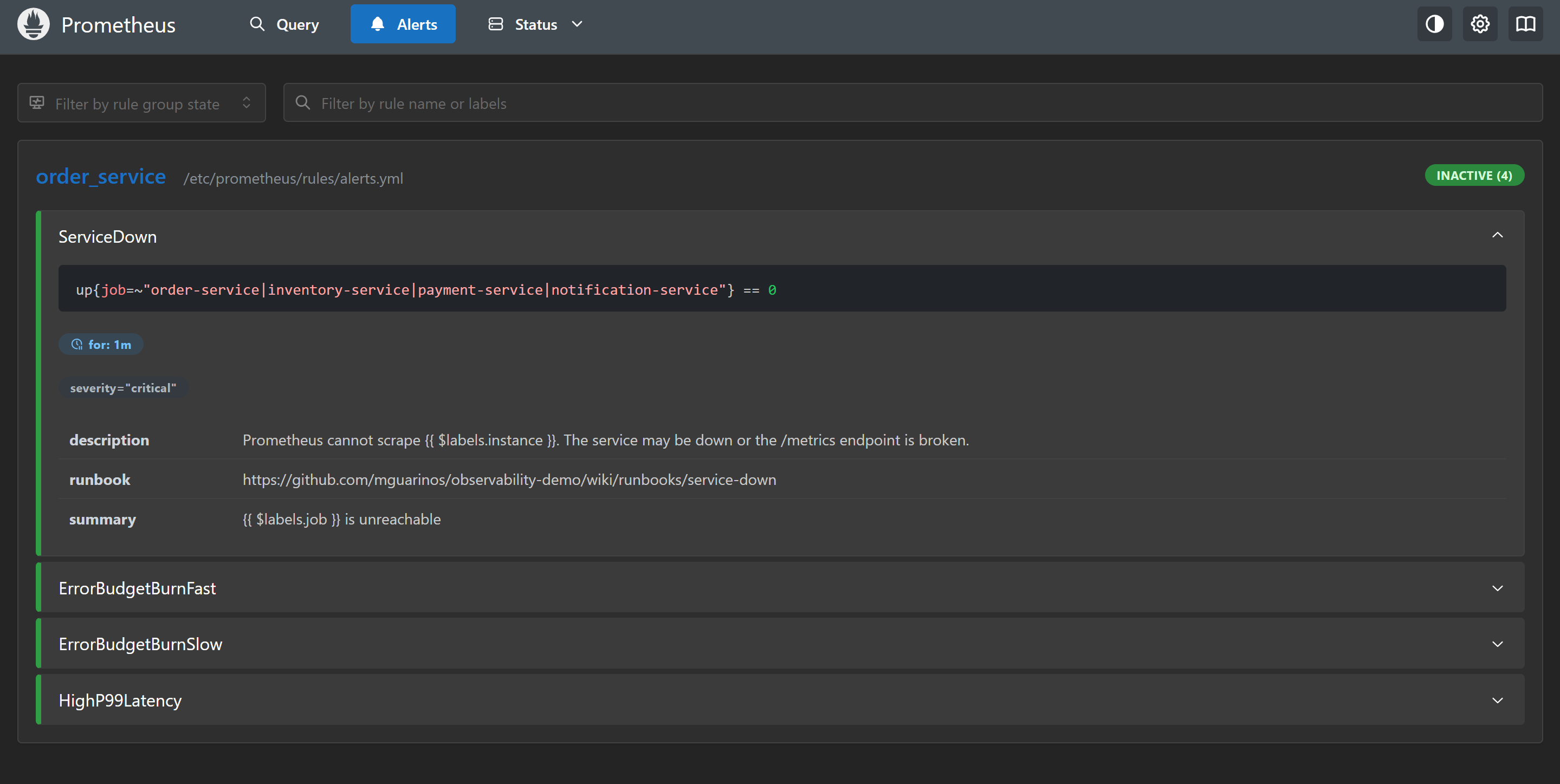Click the clock icon in the for: 1m badge
This screenshot has width=1560, height=784.
pos(77,345)
